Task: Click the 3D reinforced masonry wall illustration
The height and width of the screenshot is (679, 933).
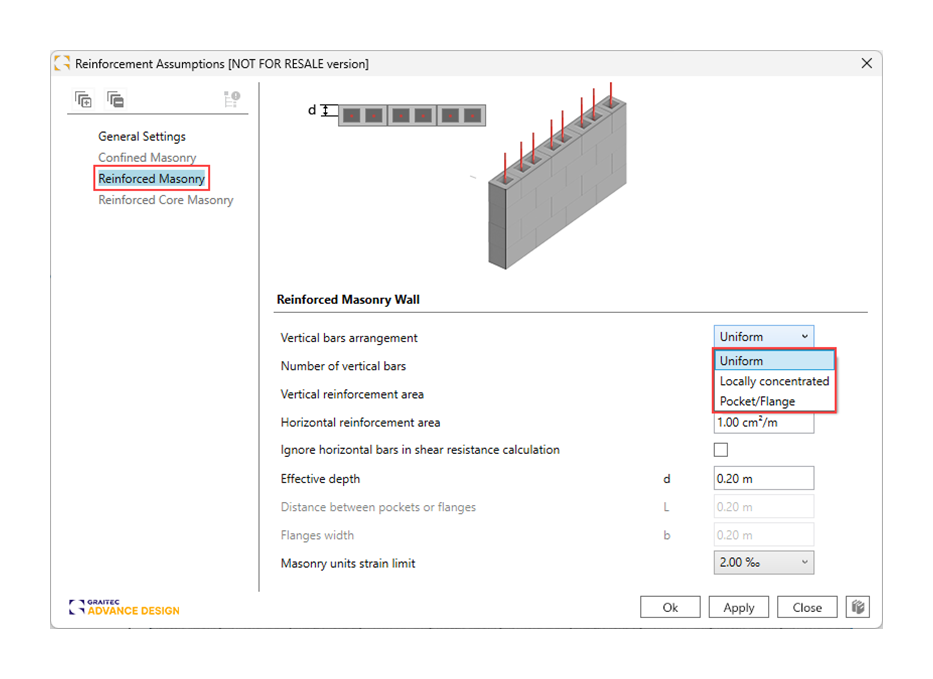Action: [x=558, y=177]
